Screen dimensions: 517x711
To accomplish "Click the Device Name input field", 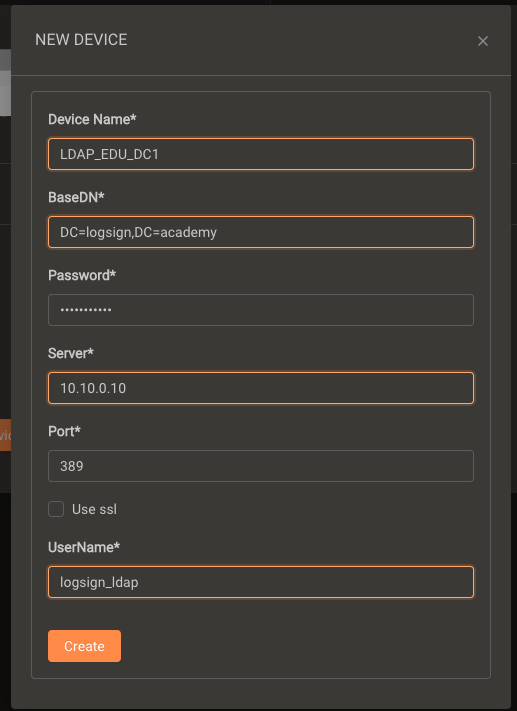I will [x=261, y=154].
